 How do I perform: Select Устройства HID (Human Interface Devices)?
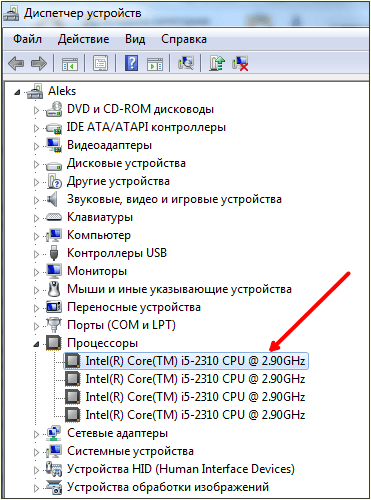(x=181, y=469)
